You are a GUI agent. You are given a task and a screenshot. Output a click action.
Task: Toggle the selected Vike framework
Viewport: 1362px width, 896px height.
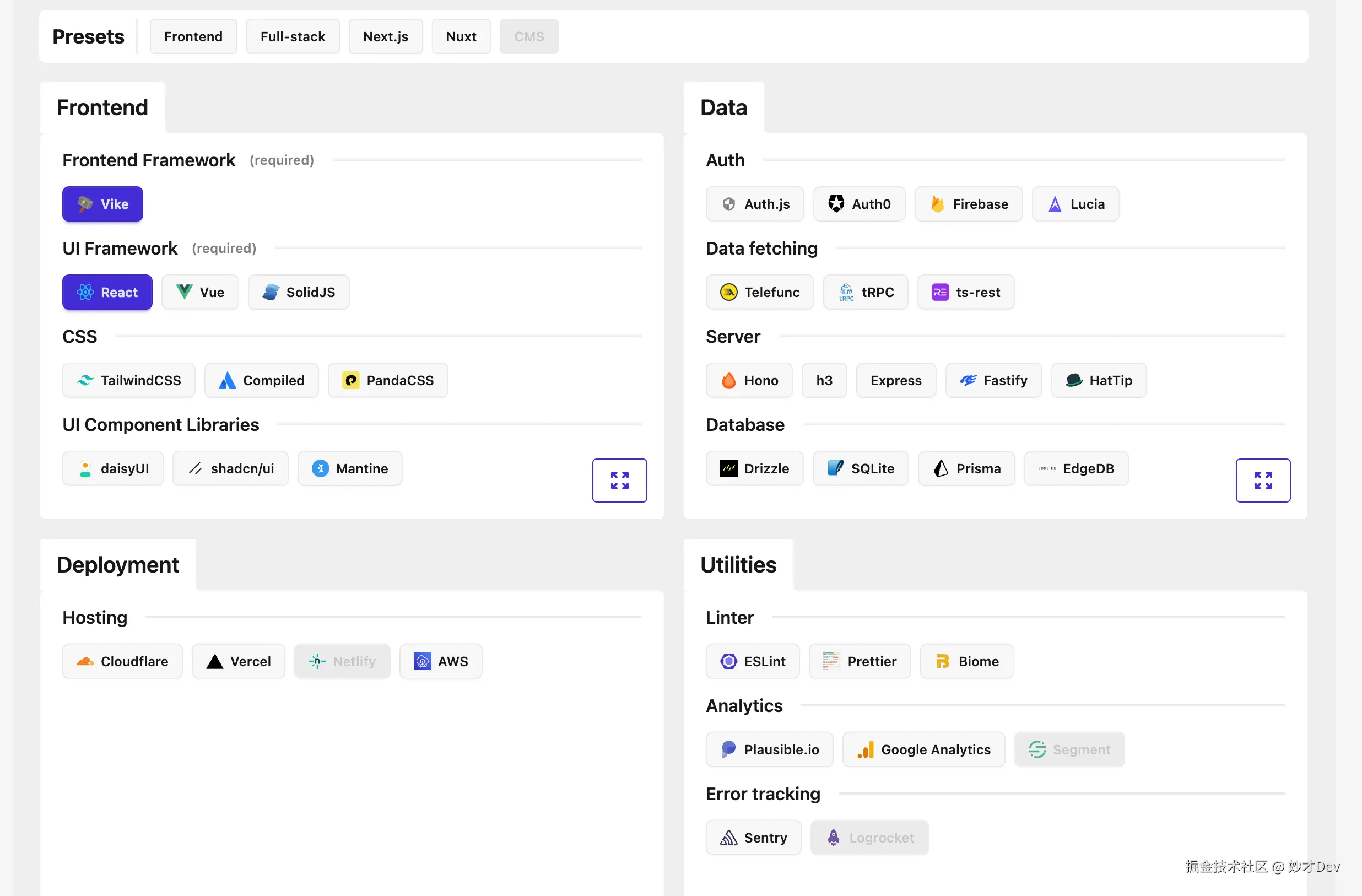click(x=102, y=204)
